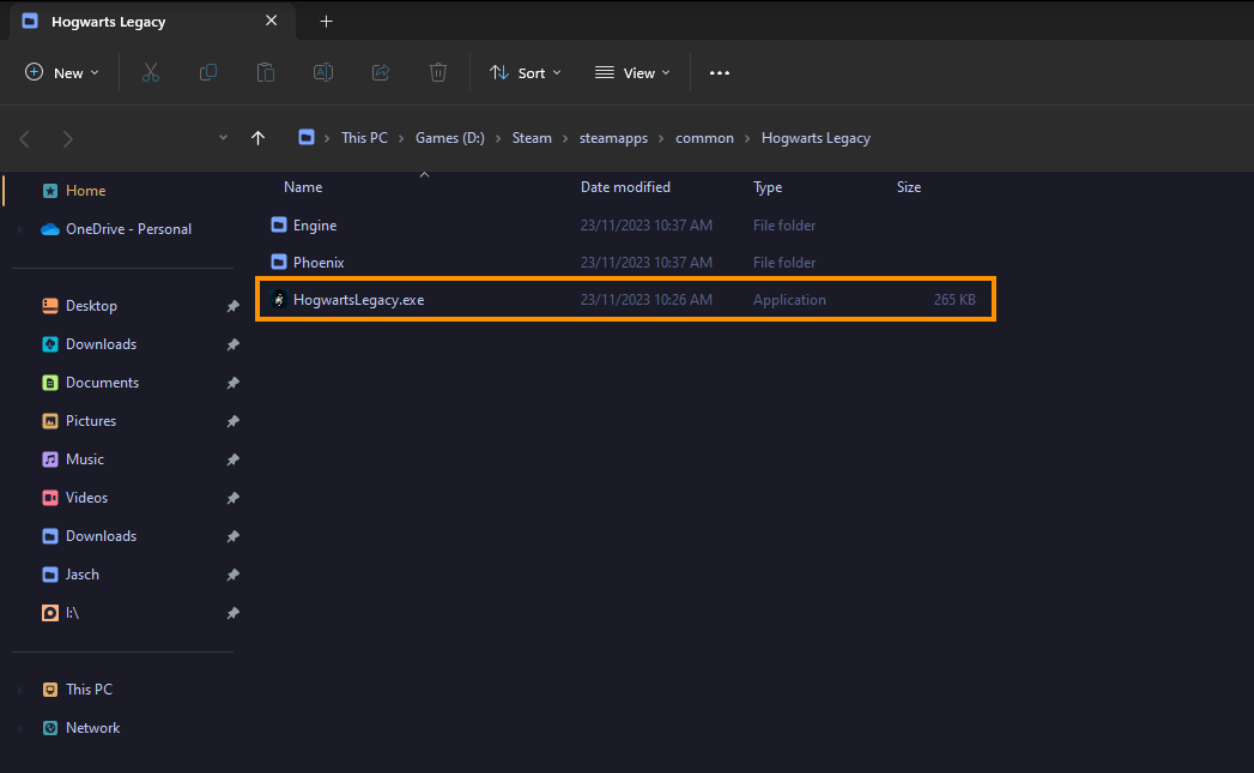Image resolution: width=1254 pixels, height=773 pixels.
Task: Click the HogwartsLegacy.exe application icon
Action: point(279,299)
